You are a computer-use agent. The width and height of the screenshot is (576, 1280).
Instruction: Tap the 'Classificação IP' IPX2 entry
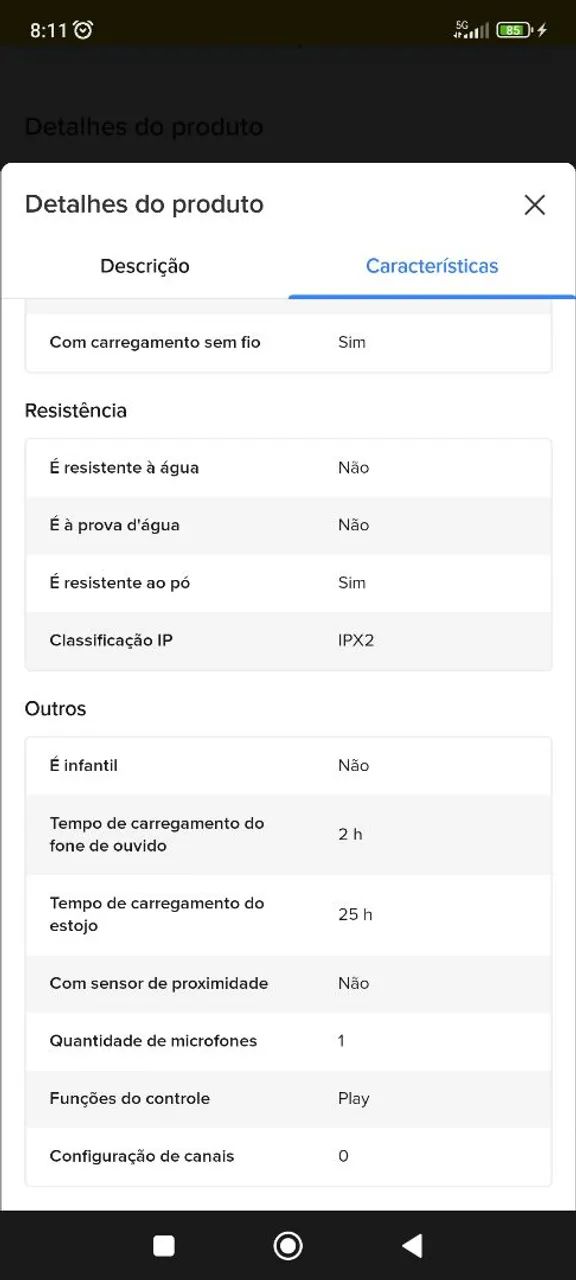[288, 640]
